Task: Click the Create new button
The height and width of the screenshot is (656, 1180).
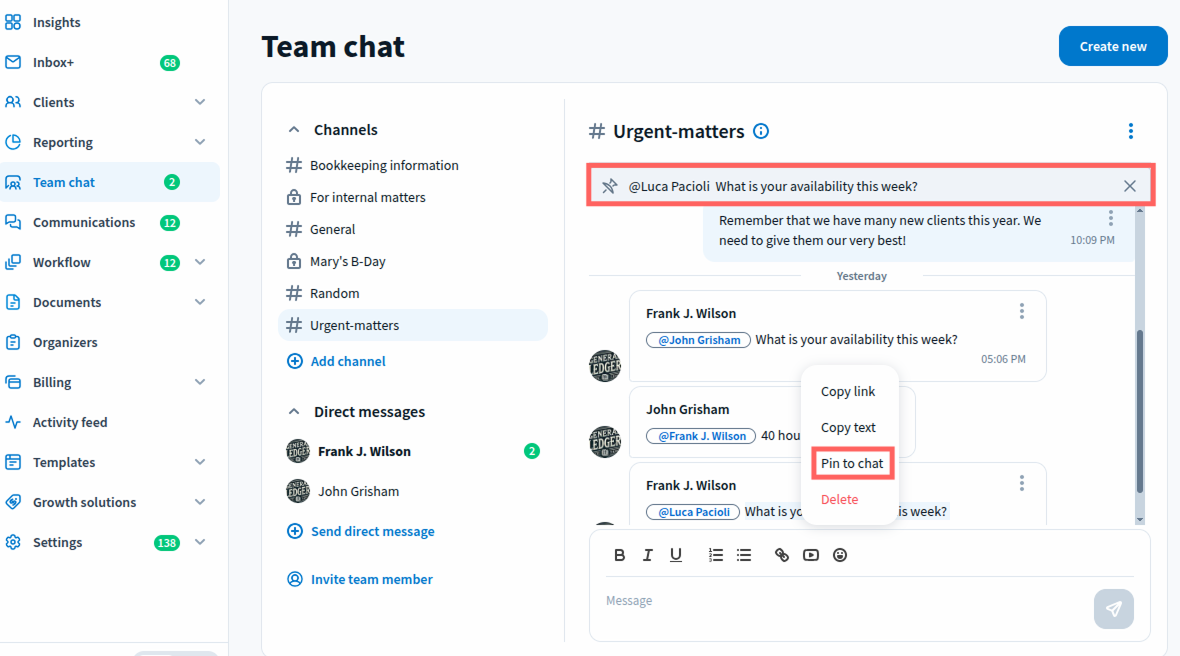Action: [1113, 46]
